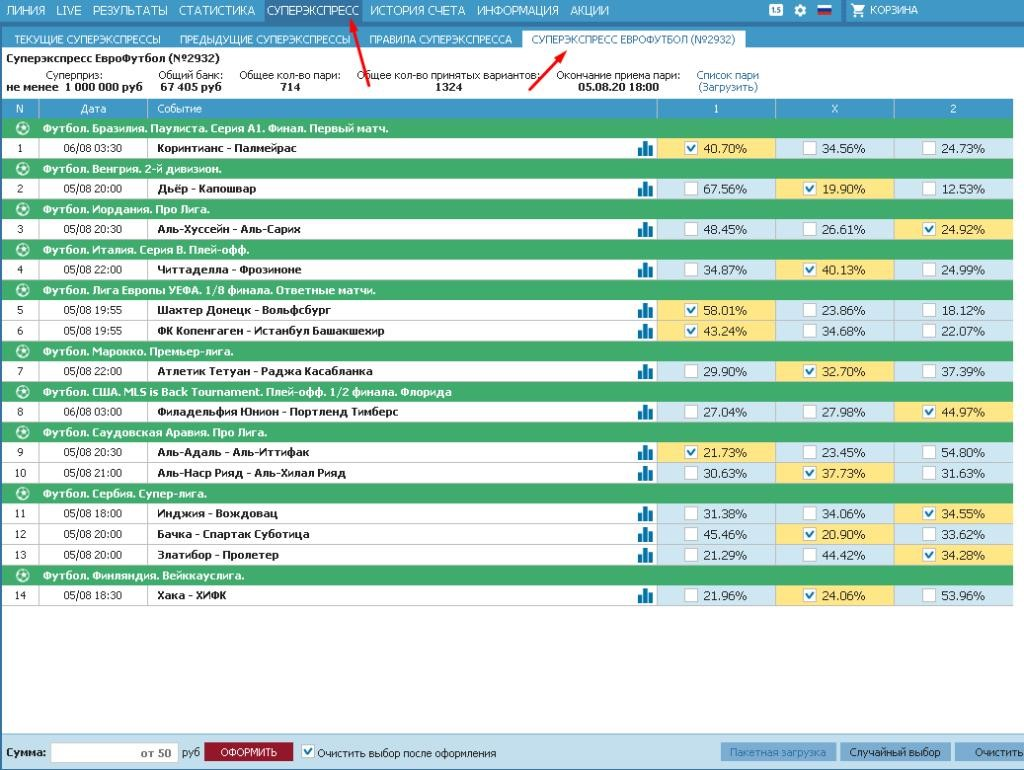This screenshot has height=770, width=1024.
Task: Click the shopping cart icon
Action: [858, 10]
